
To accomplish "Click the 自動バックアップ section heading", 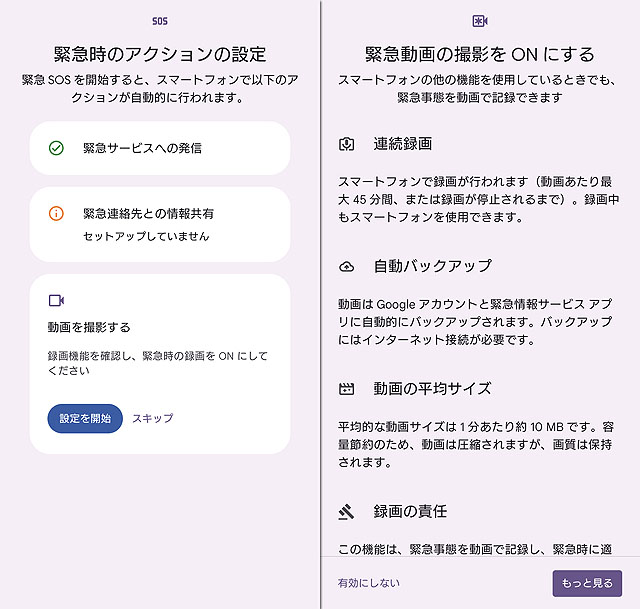I will coord(433,266).
